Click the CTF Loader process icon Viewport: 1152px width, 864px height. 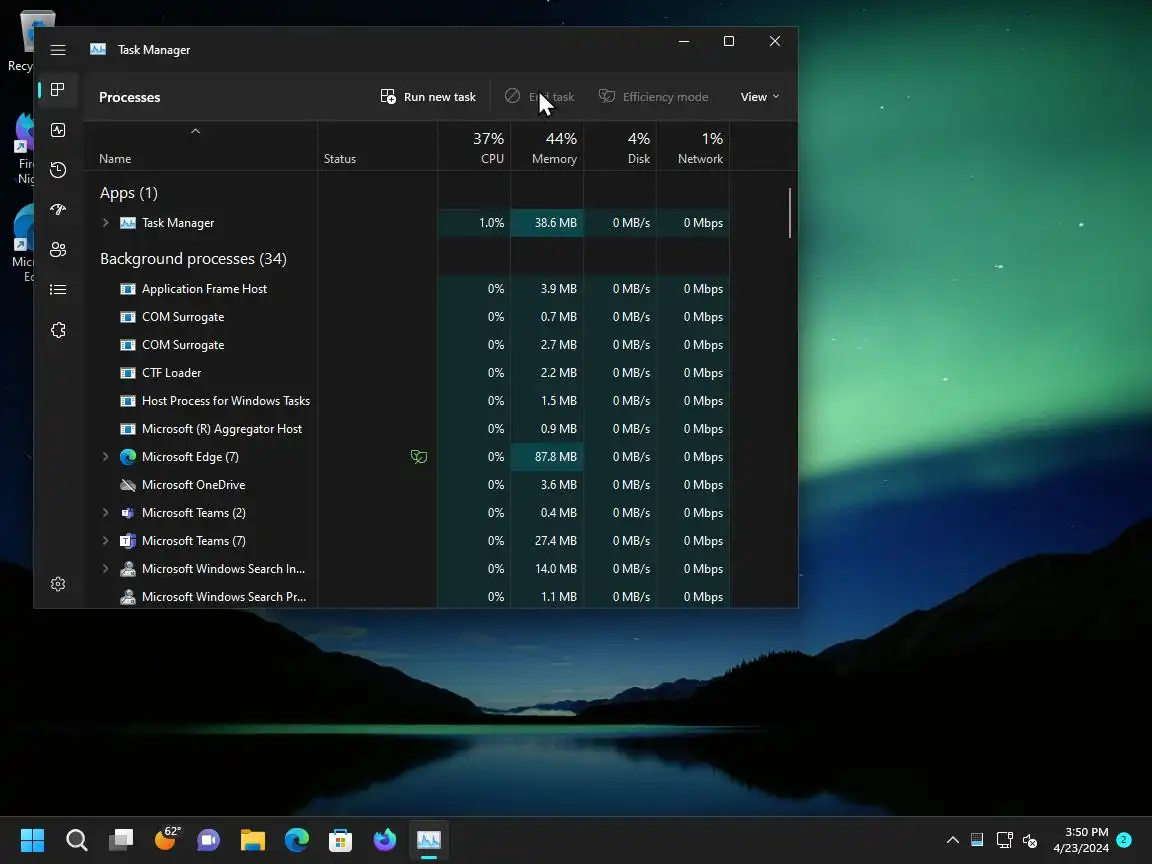[x=128, y=372]
